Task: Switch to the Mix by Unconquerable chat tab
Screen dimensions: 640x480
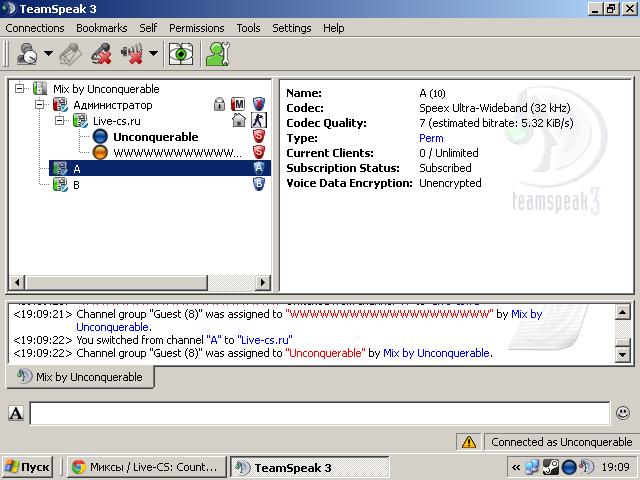Action: pyautogui.click(x=80, y=377)
